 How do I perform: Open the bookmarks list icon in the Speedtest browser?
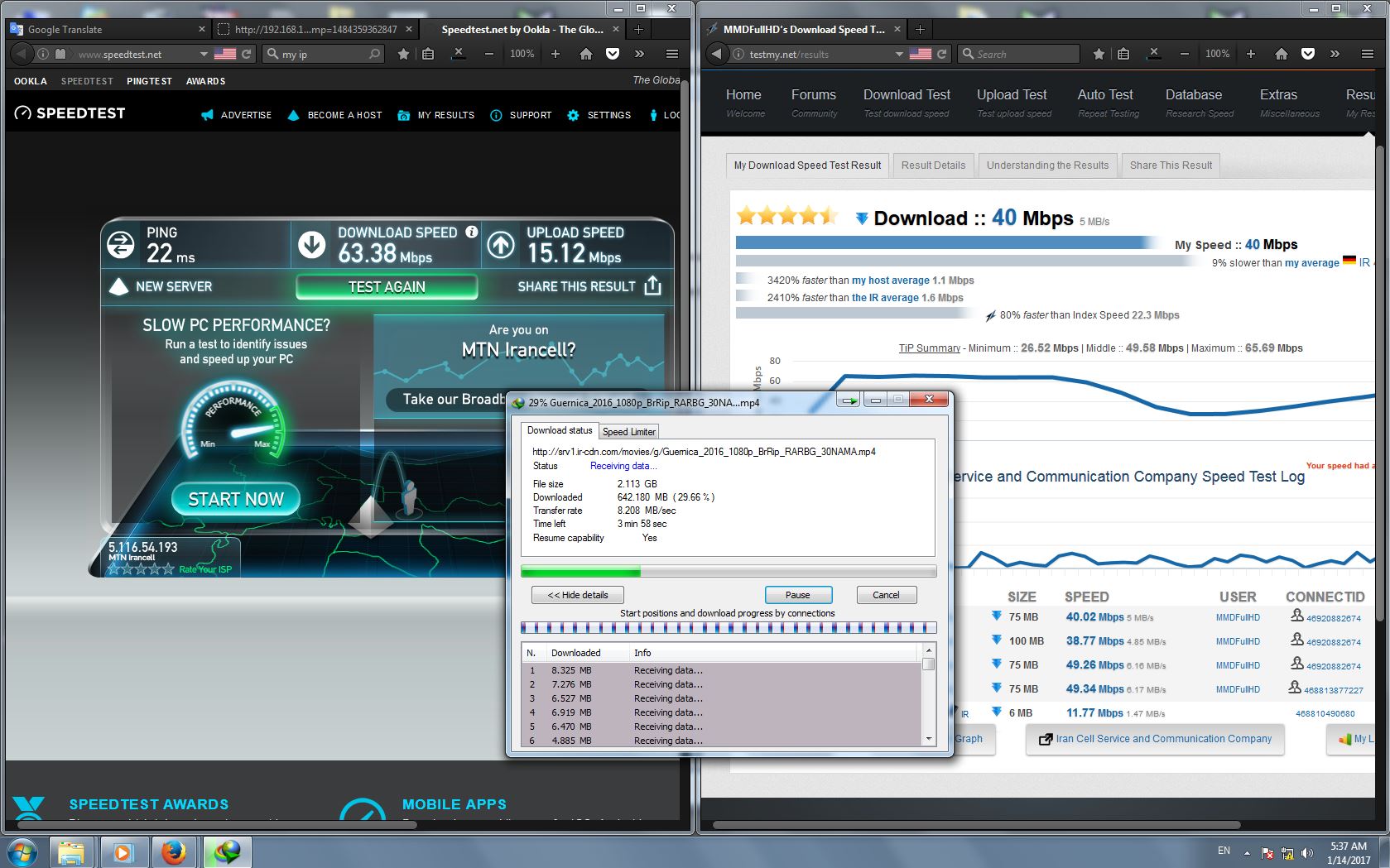tap(428, 54)
